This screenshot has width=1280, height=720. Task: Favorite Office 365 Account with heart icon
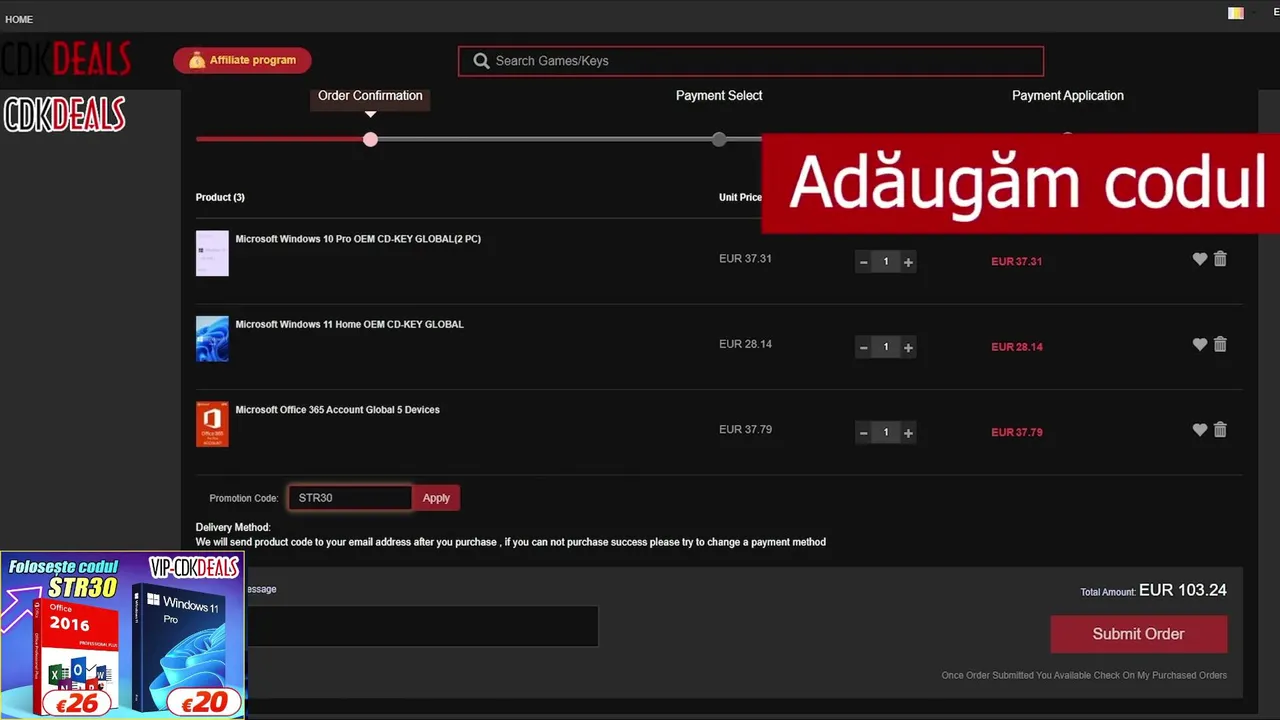click(1200, 430)
